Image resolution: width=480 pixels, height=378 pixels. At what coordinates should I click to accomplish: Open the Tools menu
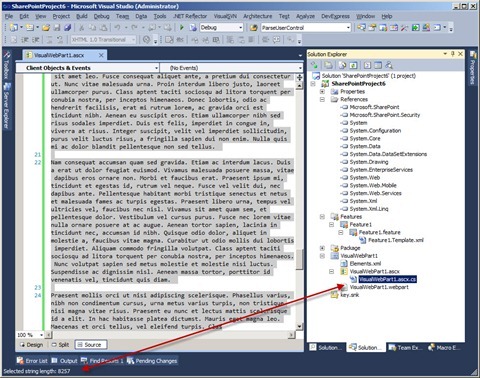click(160, 16)
